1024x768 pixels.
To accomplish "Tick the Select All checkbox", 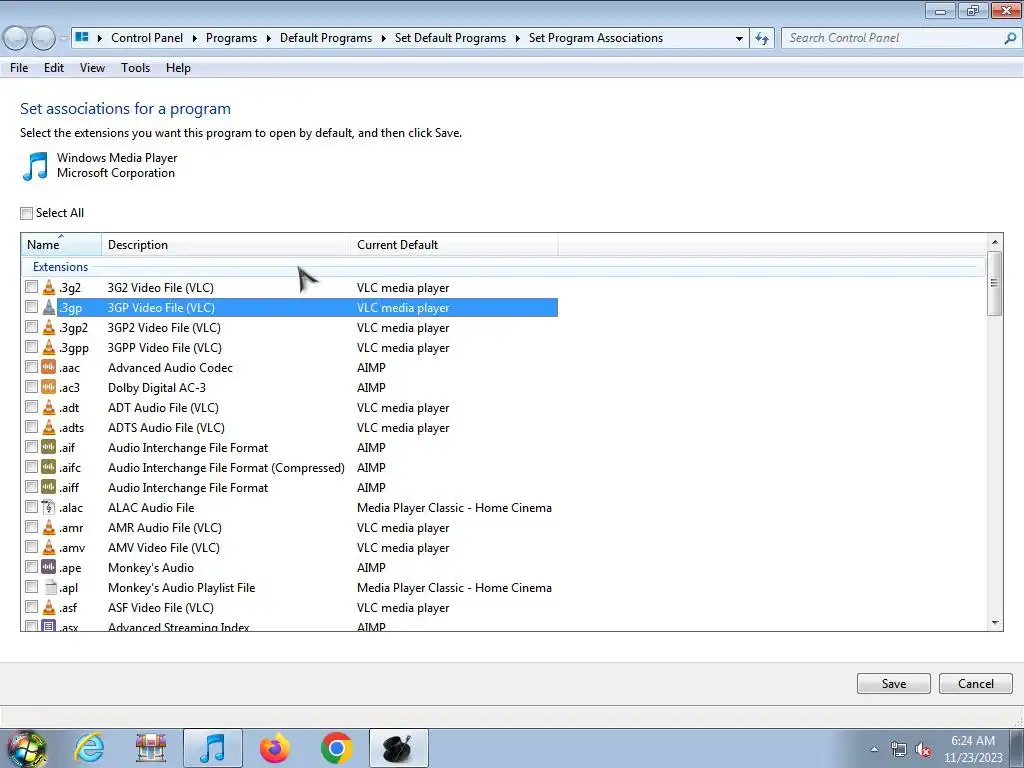I will pyautogui.click(x=26, y=213).
